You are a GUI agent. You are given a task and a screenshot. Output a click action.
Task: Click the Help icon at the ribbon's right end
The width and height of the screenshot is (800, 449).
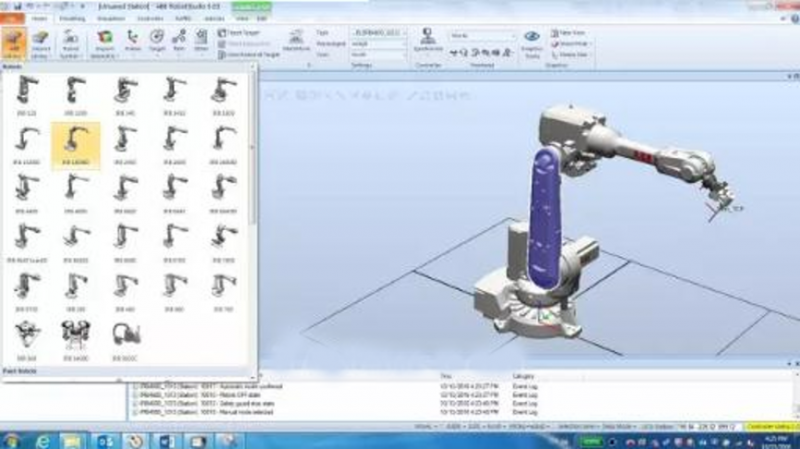pos(795,18)
